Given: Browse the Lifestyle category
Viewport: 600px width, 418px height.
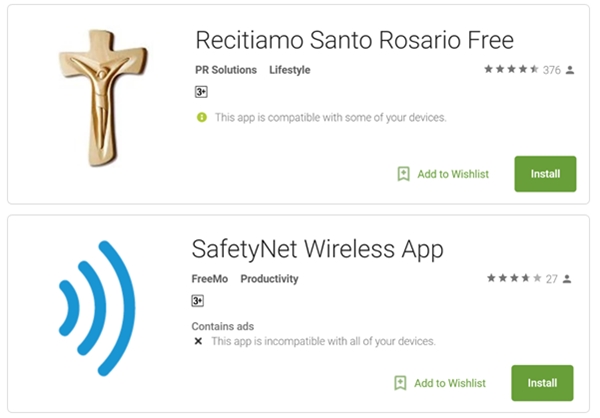Looking at the screenshot, I should (290, 70).
